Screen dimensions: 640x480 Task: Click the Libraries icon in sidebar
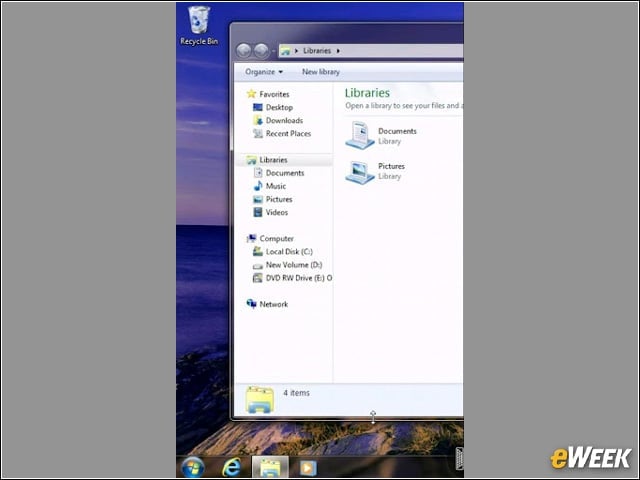coord(251,160)
